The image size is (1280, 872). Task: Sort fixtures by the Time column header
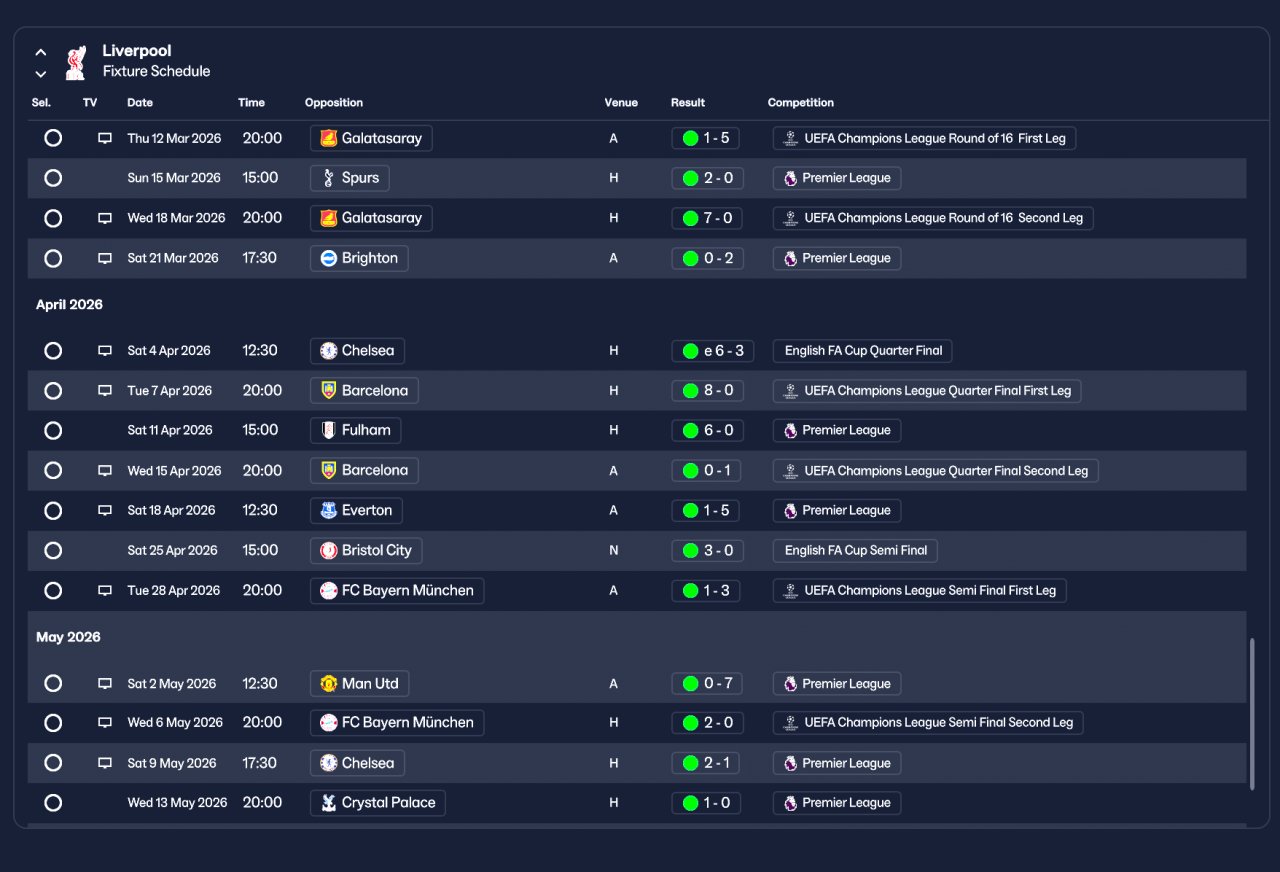[251, 103]
